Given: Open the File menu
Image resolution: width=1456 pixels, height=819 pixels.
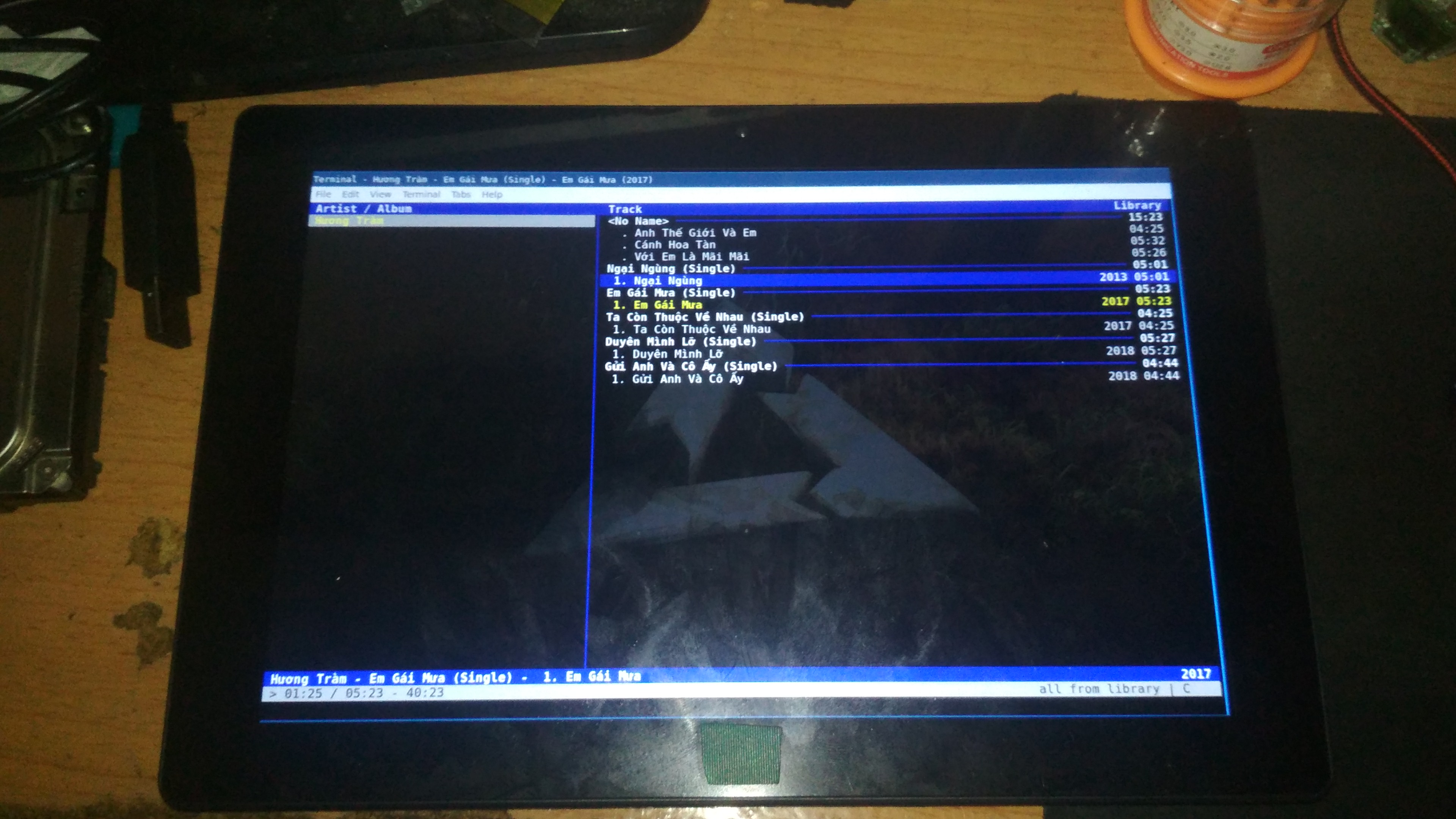Looking at the screenshot, I should pos(325,194).
